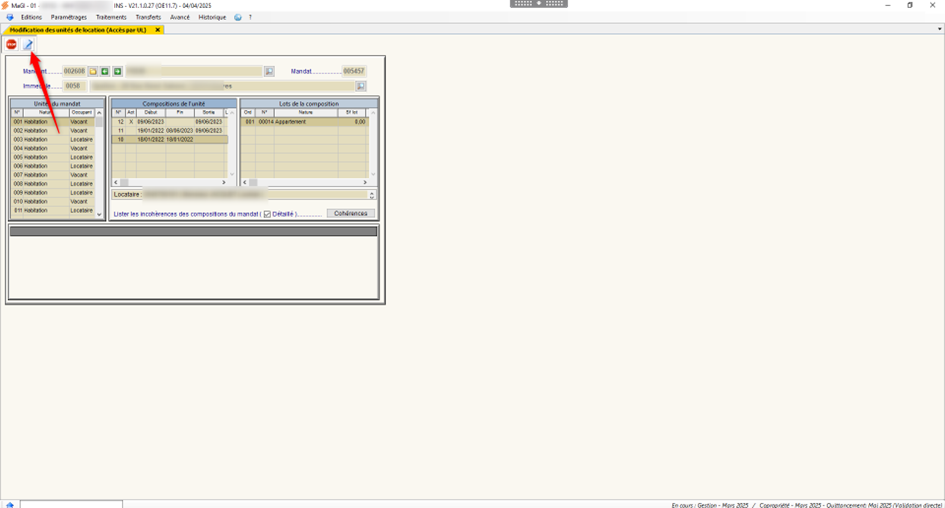945x508 pixels.
Task: Open the folder icon next to Mandant 002608
Action: click(93, 72)
